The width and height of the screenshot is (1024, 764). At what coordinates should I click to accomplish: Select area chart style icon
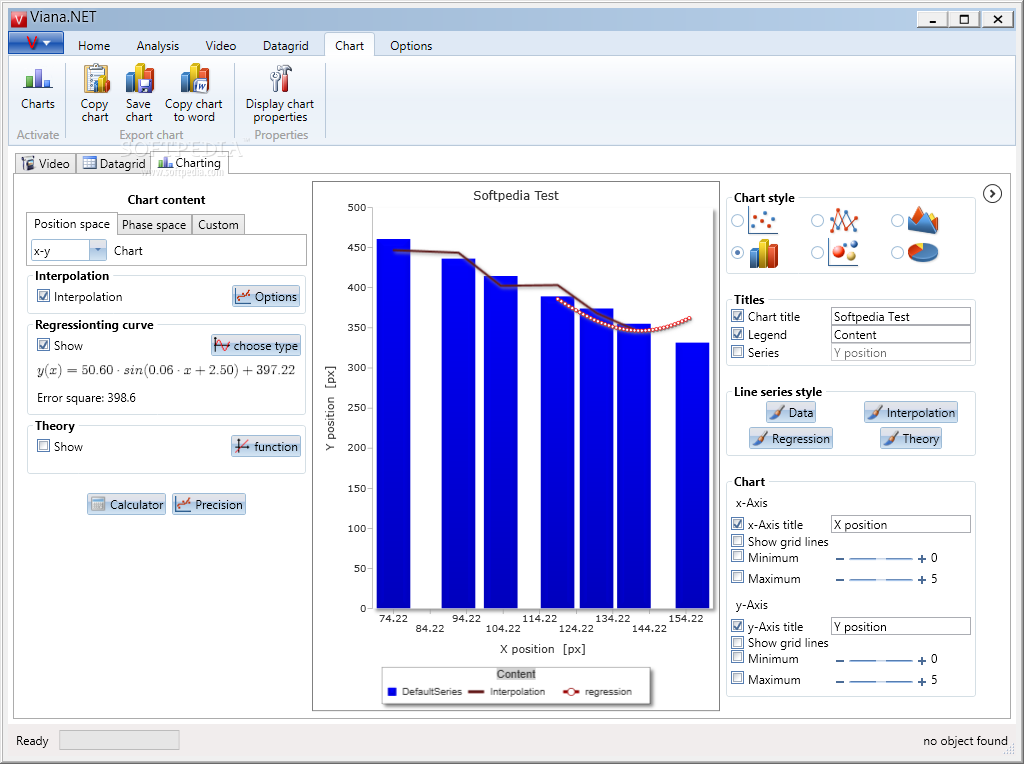pyautogui.click(x=923, y=221)
